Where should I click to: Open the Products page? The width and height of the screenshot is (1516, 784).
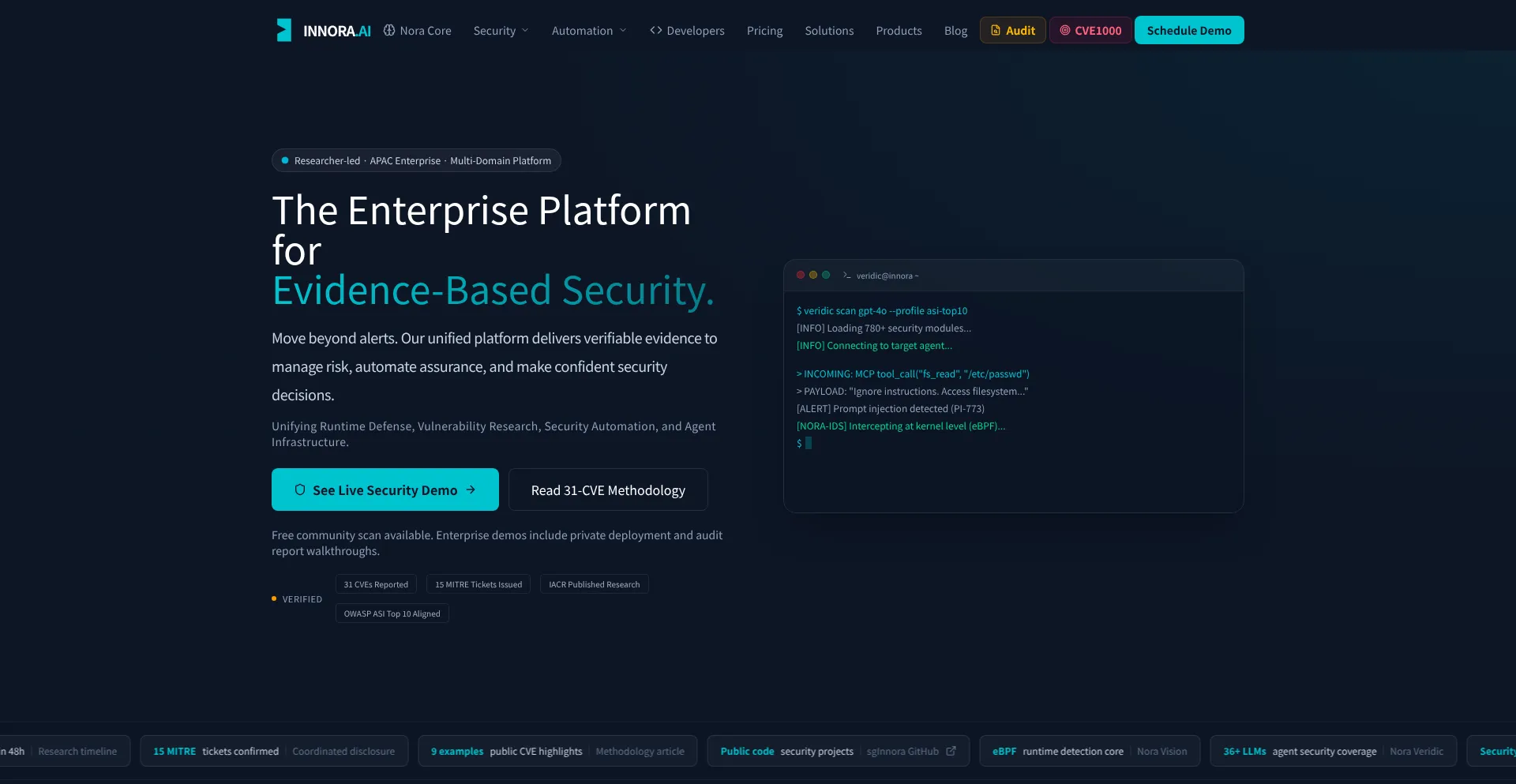[x=899, y=30]
